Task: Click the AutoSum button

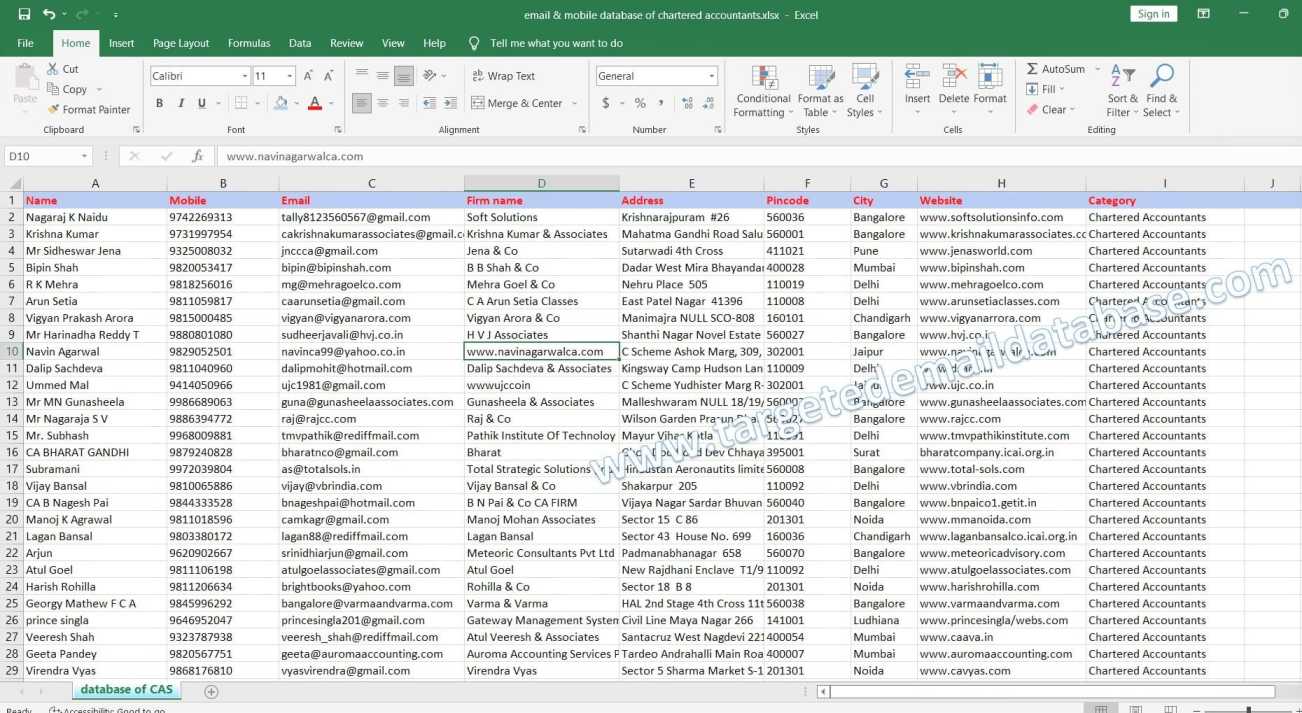Action: 1054,68
